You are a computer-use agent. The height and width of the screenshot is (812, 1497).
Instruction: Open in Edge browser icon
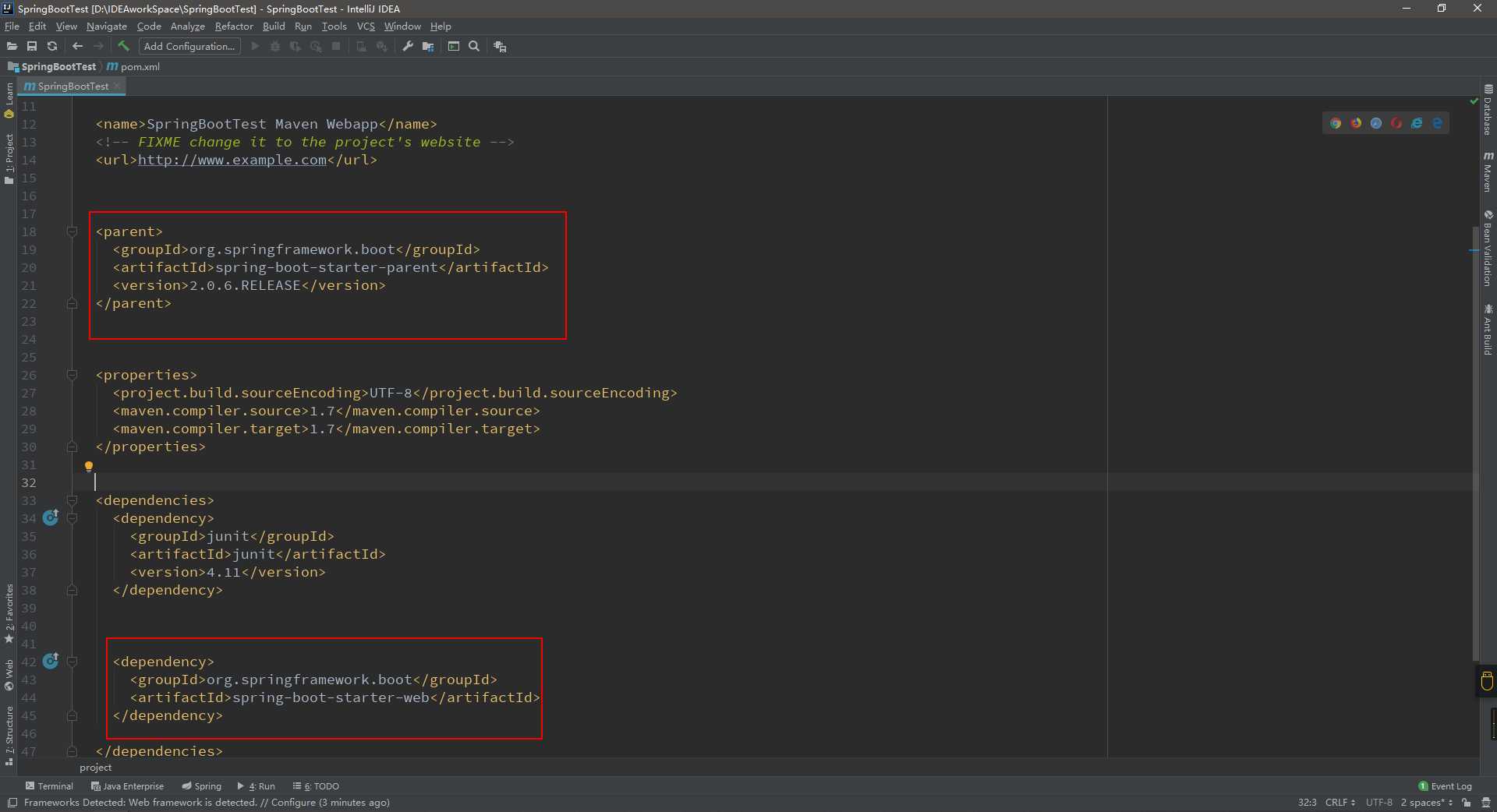click(1437, 123)
